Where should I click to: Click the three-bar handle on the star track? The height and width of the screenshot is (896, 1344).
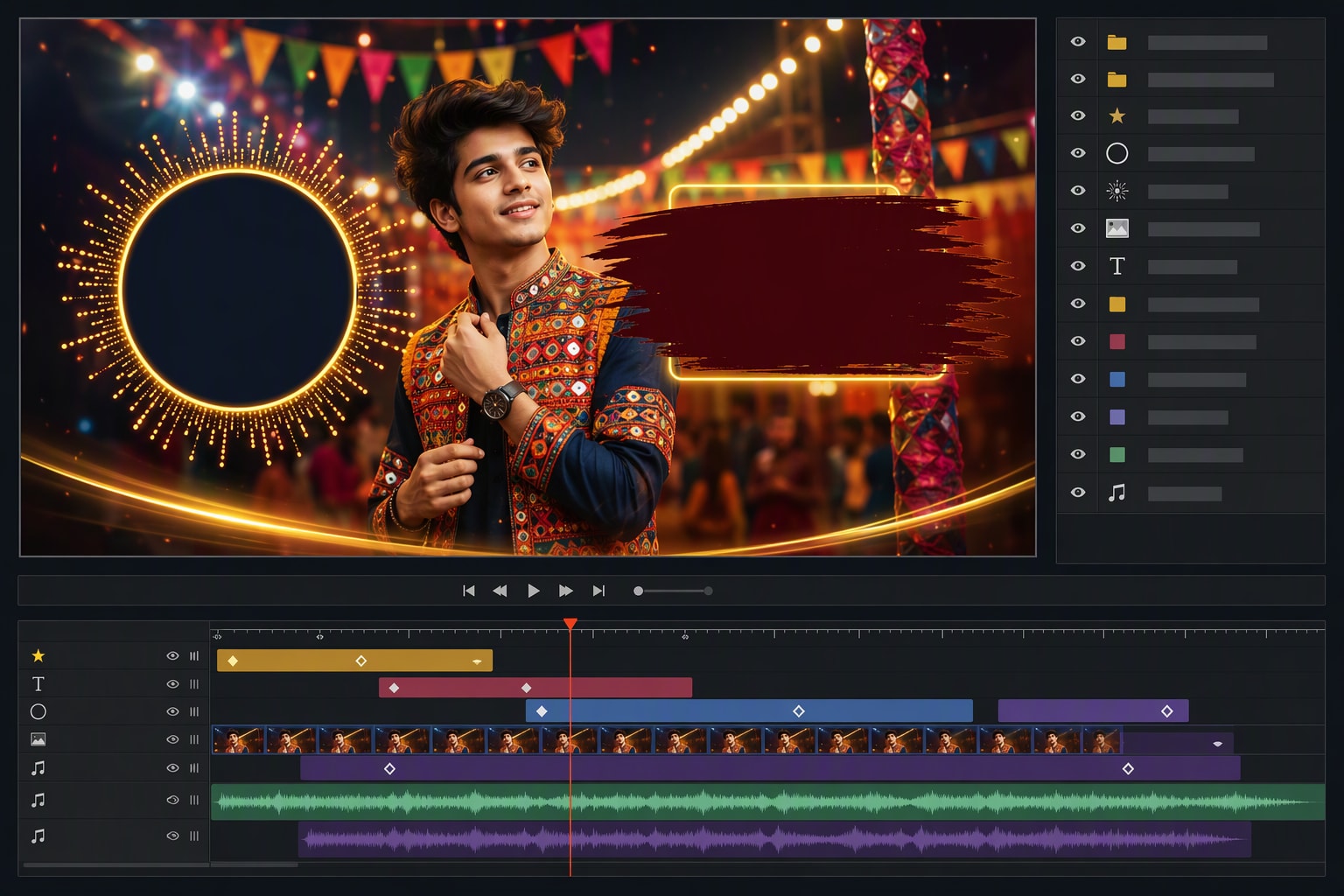pos(194,655)
